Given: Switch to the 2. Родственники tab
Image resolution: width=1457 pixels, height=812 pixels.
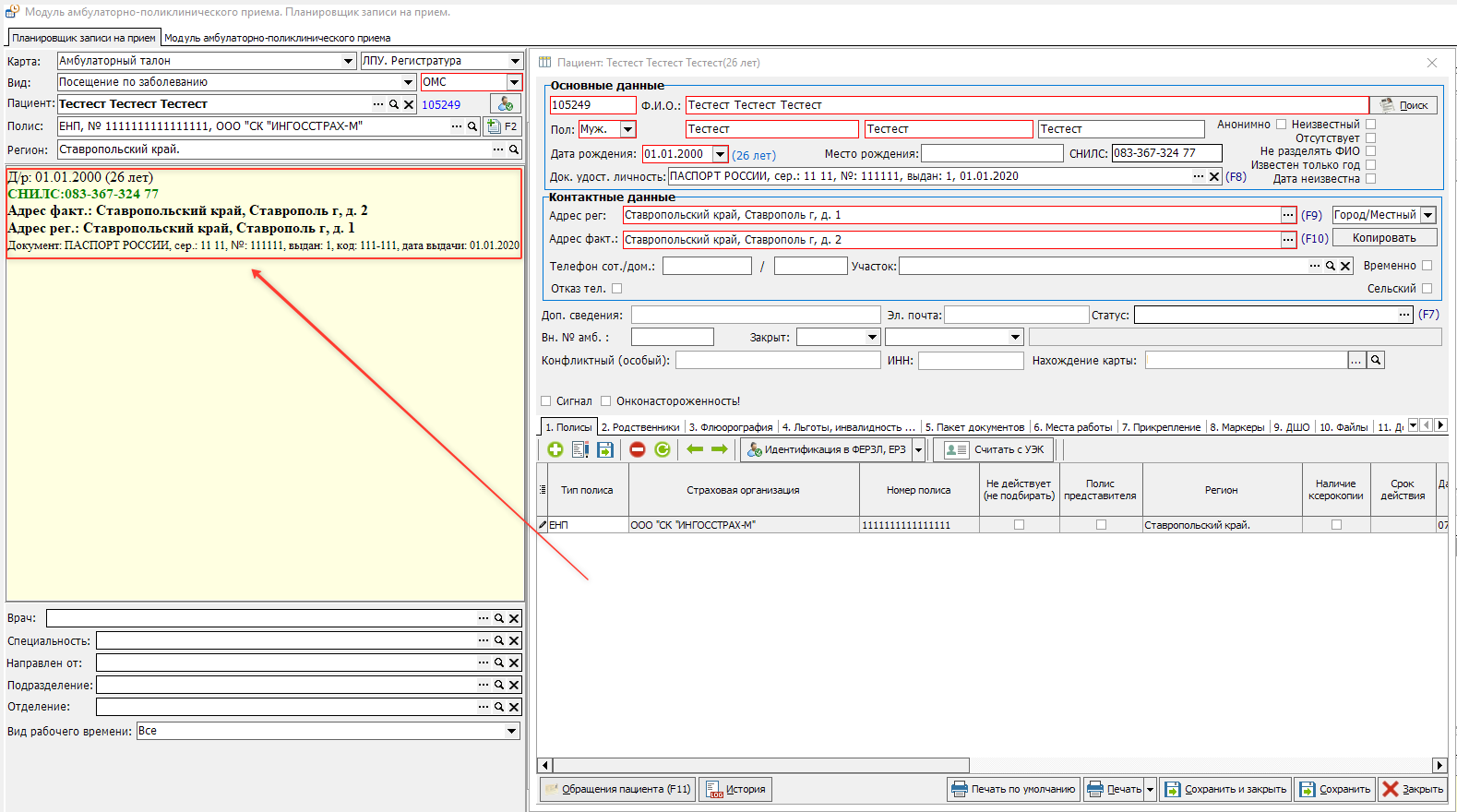Looking at the screenshot, I should click(x=640, y=427).
